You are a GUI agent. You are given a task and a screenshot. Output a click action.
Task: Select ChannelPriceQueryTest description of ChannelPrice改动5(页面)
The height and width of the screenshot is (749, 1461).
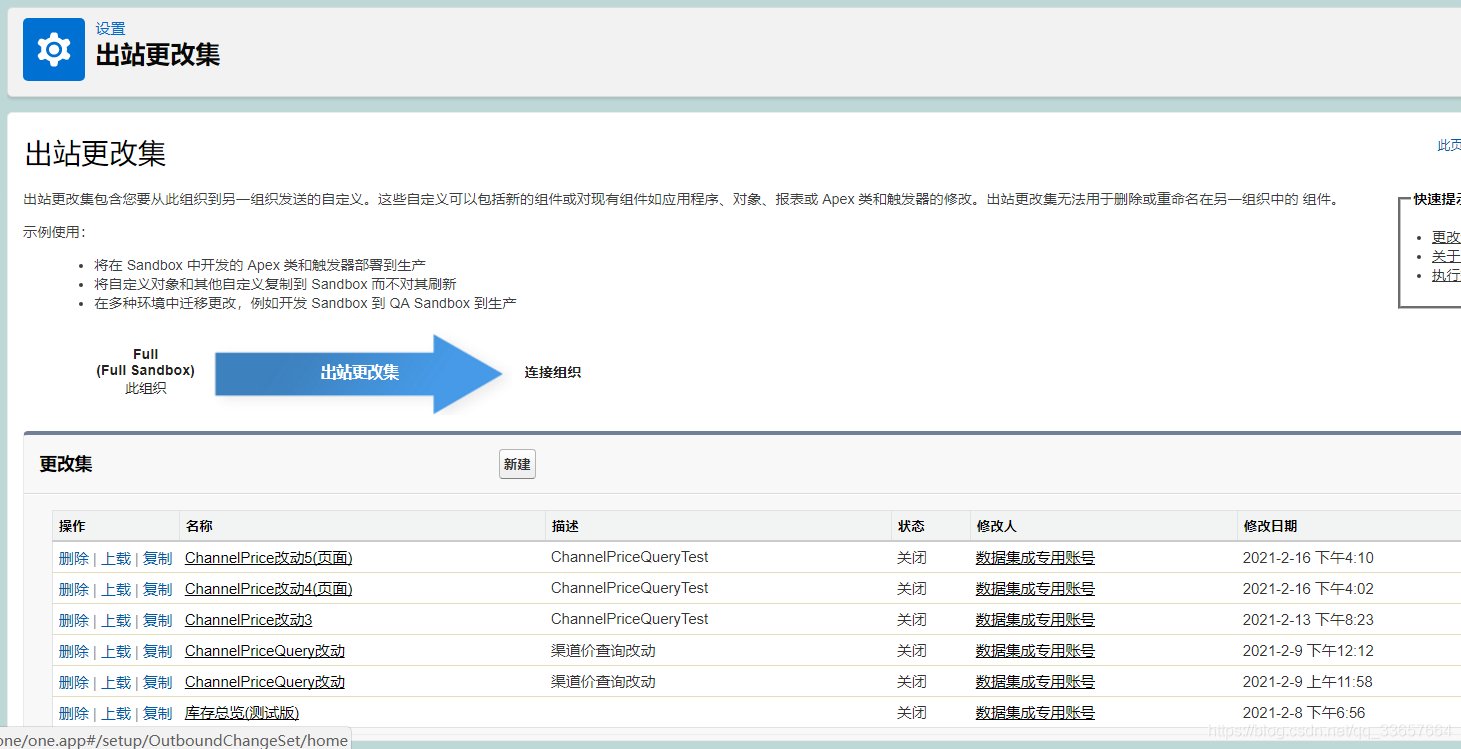point(629,557)
